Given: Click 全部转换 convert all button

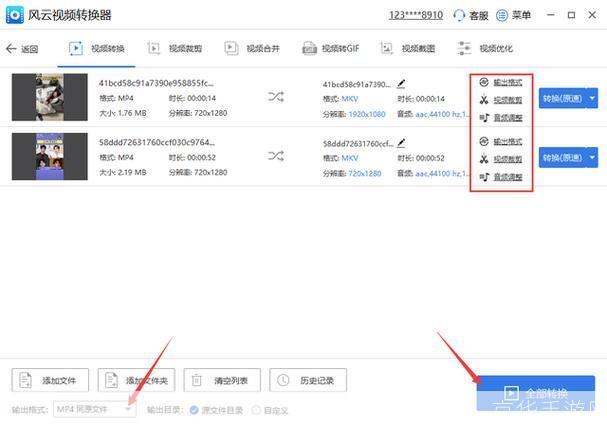Looking at the screenshot, I should pos(536,393).
